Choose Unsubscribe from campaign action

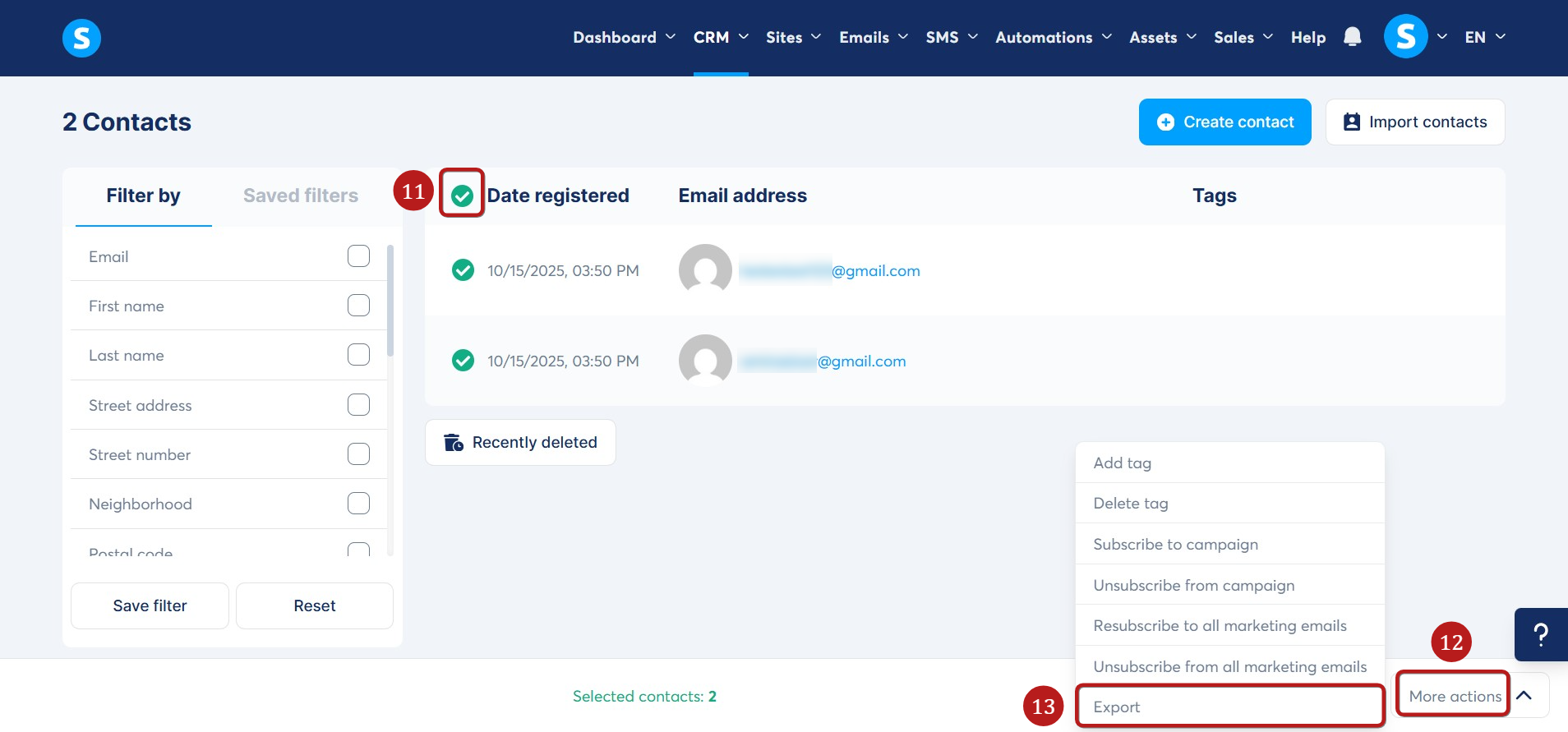1229,585
